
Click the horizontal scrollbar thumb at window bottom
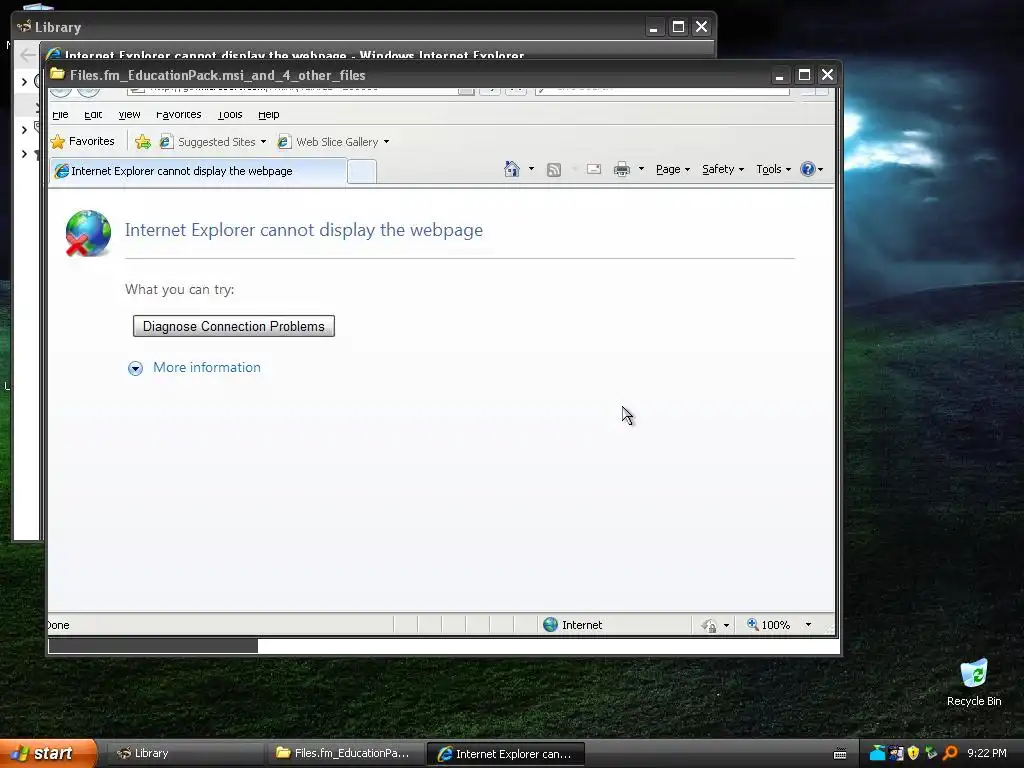[x=153, y=646]
